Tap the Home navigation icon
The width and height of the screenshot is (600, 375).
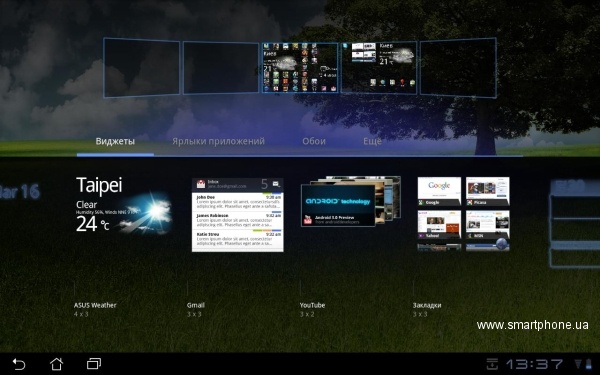pyautogui.click(x=56, y=364)
